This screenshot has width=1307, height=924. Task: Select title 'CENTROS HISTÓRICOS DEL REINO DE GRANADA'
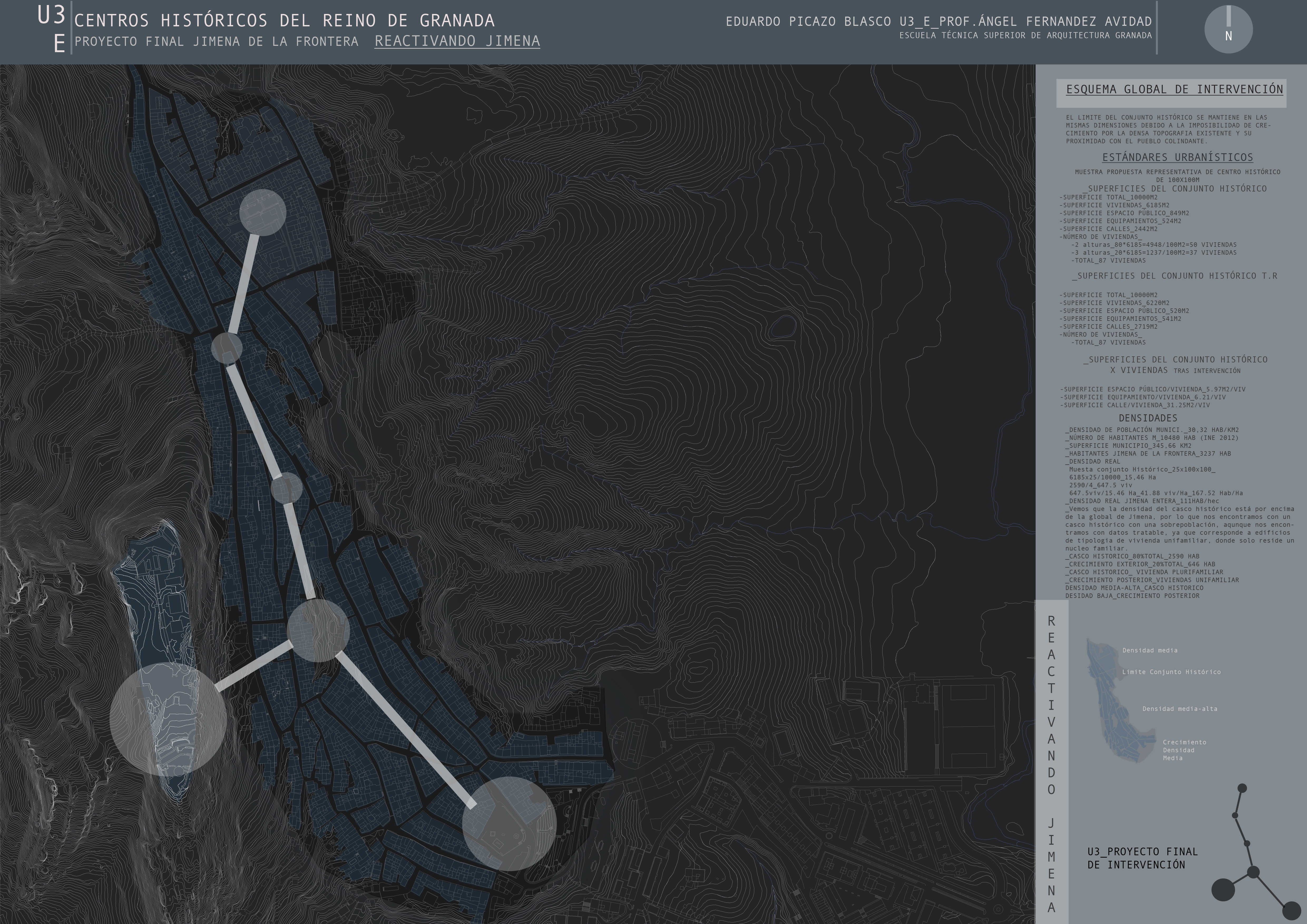coord(284,21)
